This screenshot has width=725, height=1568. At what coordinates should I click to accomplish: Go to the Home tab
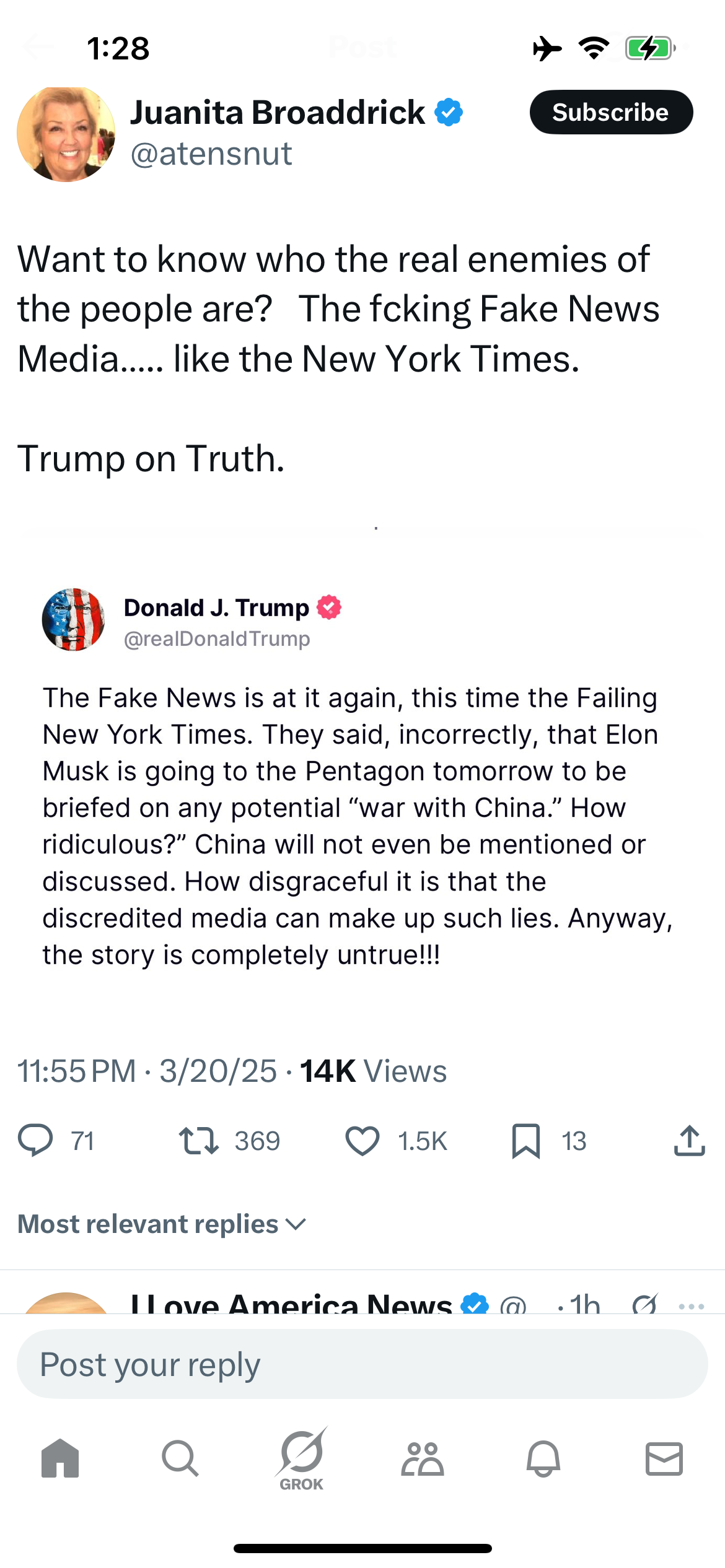click(x=60, y=1458)
